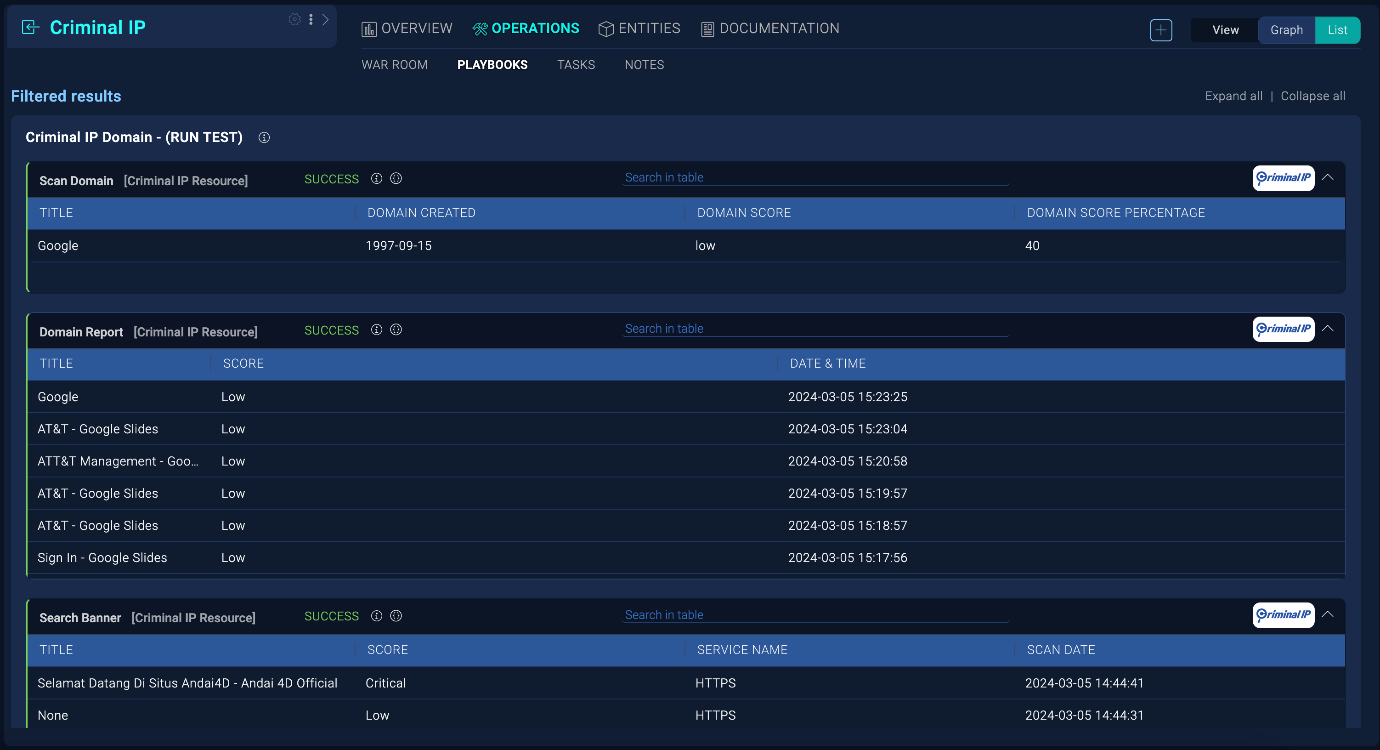The width and height of the screenshot is (1380, 750).
Task: Click the Date & Time column header
Action: (828, 364)
